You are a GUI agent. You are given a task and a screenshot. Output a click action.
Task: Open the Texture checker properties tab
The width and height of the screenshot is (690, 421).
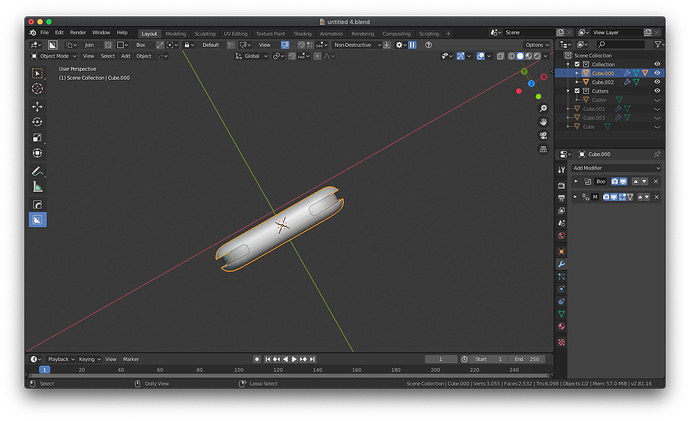[562, 342]
